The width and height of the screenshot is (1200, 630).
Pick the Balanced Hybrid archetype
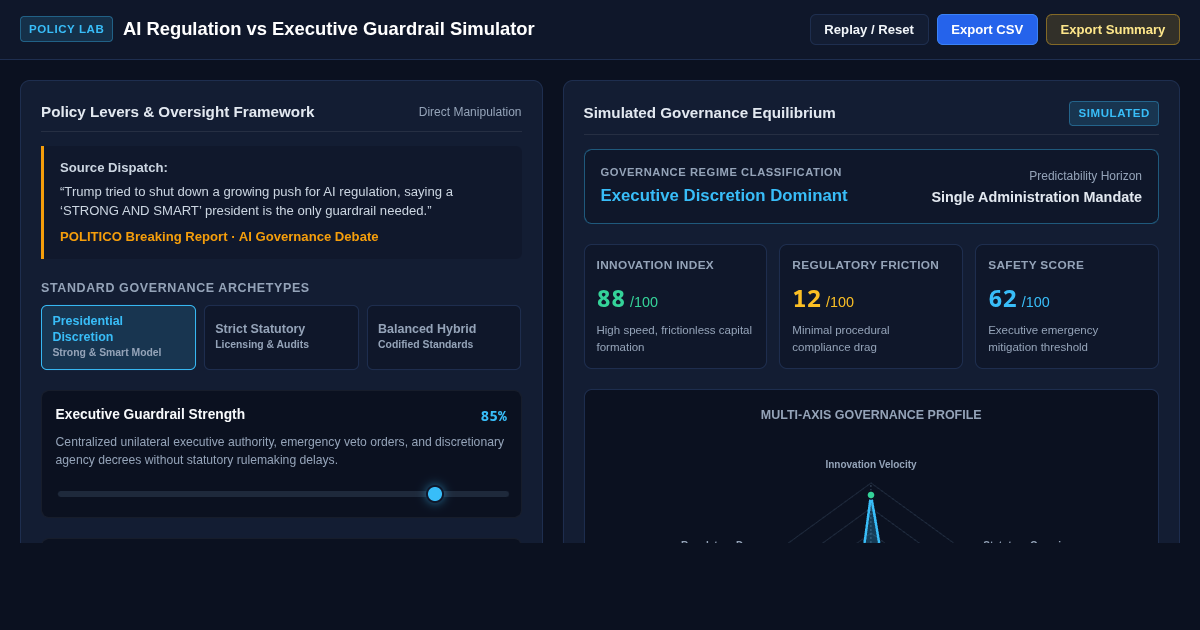(x=444, y=337)
